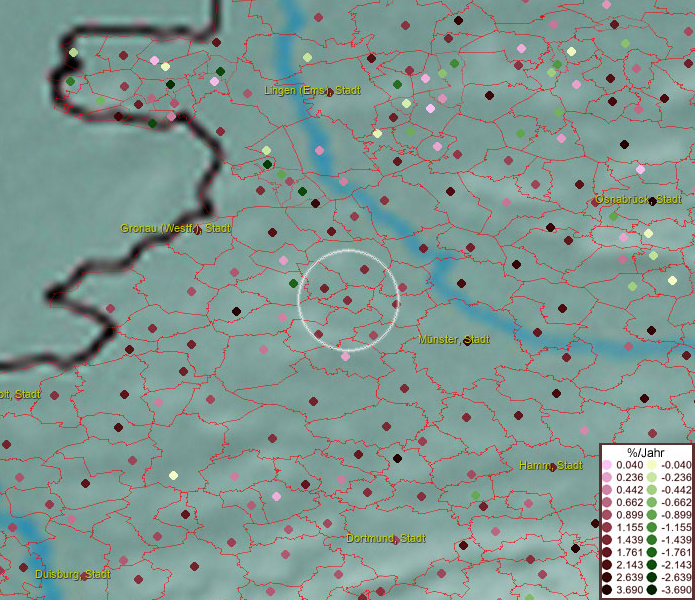Click the legend value text '1.155'

coord(629,527)
